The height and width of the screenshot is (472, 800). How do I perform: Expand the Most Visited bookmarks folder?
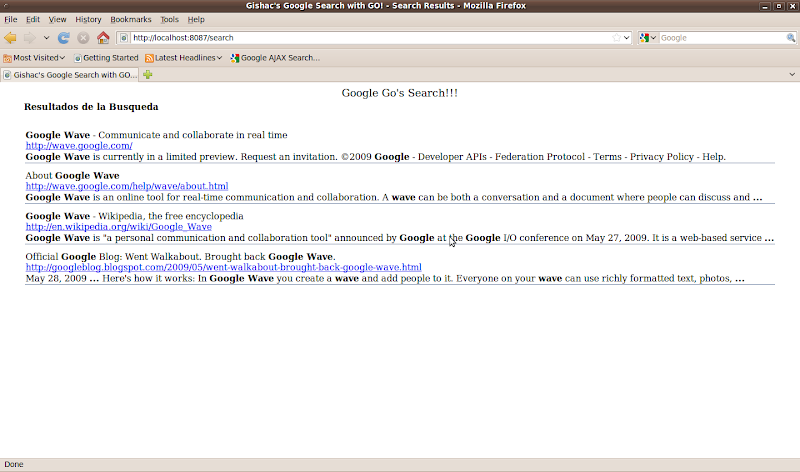point(34,58)
